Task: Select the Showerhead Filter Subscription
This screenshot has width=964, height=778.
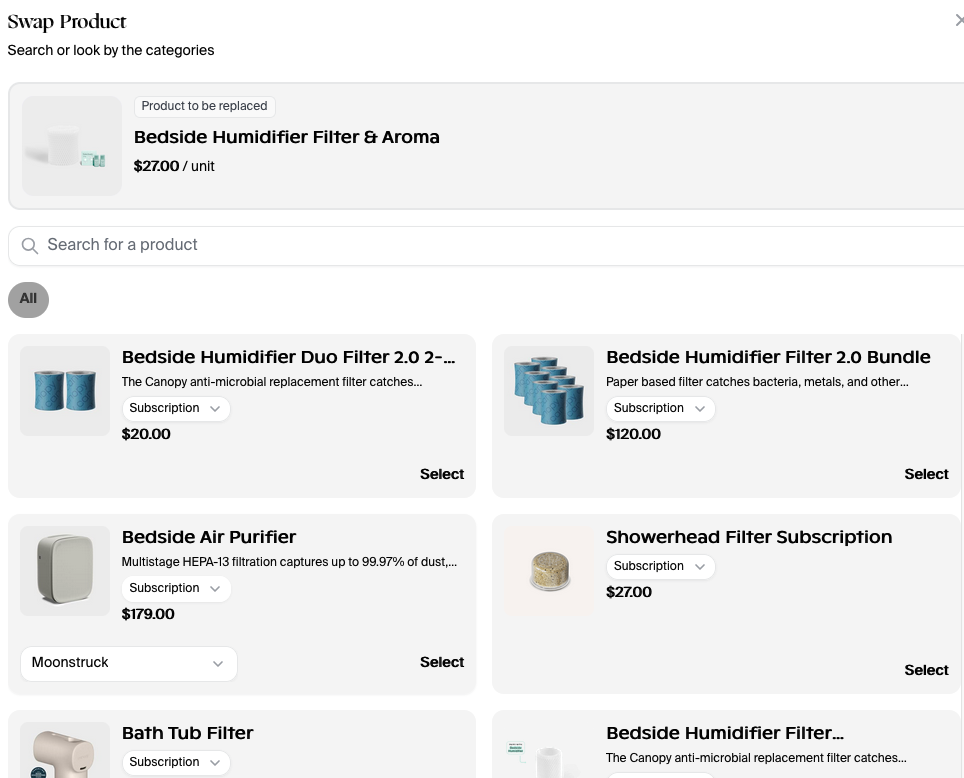Action: pos(925,671)
